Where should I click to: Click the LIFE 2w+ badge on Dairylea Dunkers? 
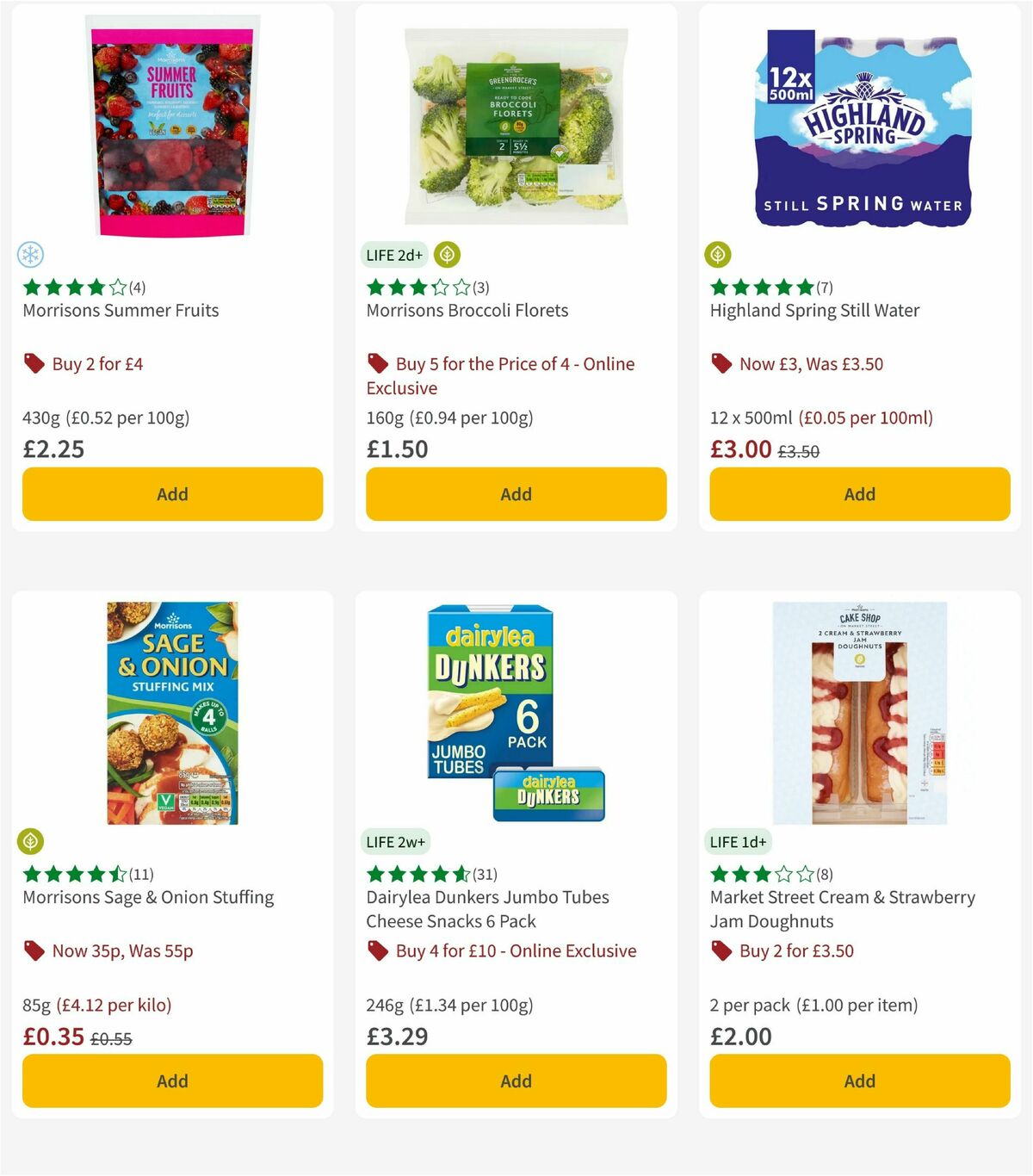pos(395,841)
